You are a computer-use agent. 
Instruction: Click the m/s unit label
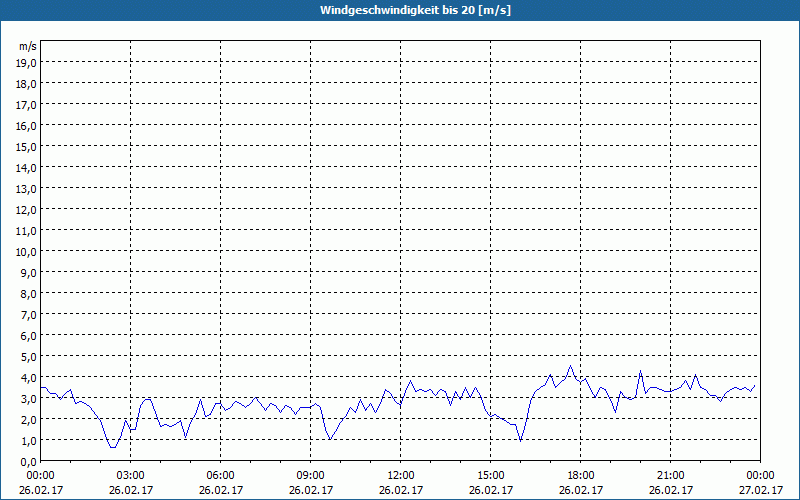click(28, 46)
